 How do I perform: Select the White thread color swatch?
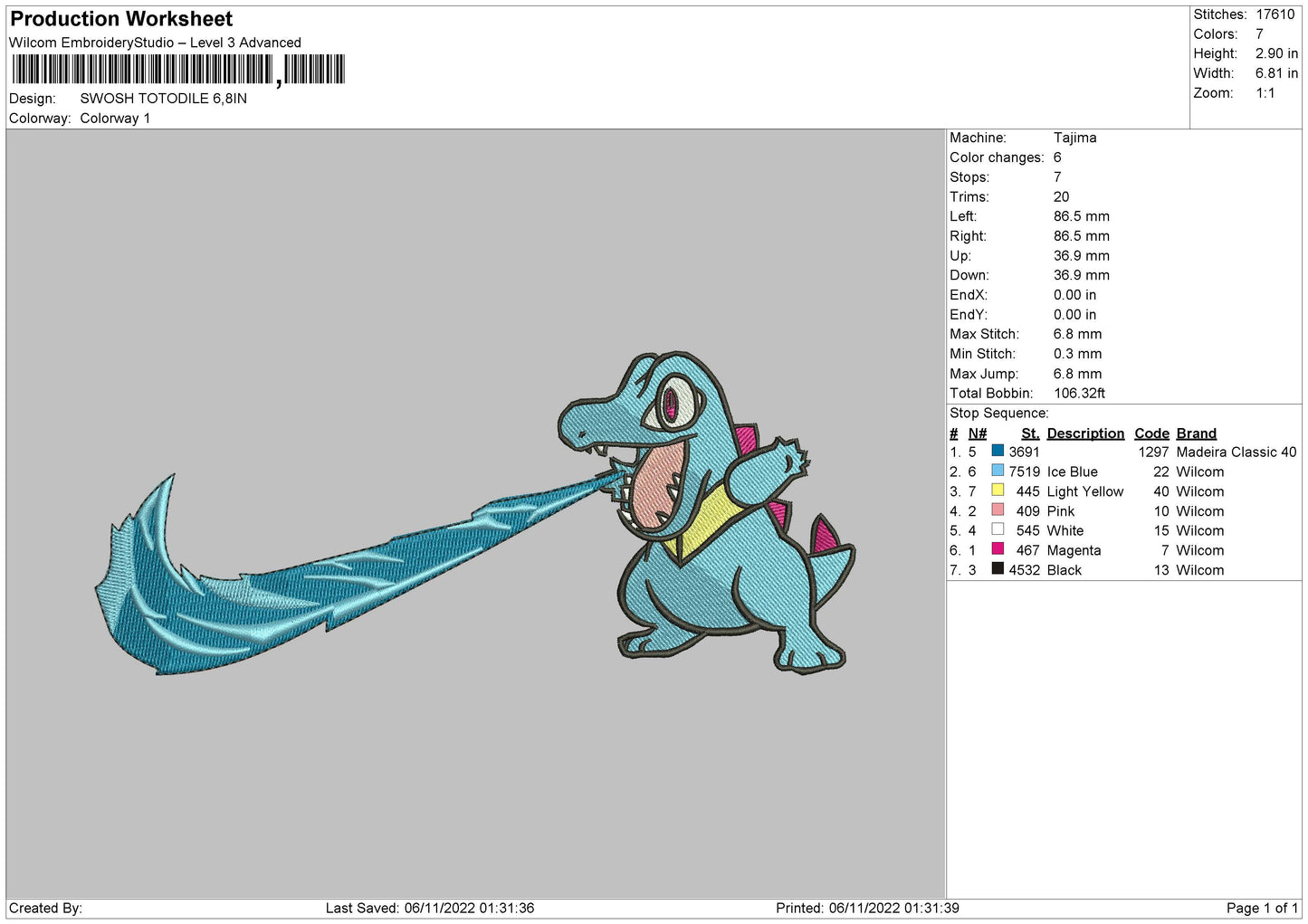pyautogui.click(x=998, y=529)
